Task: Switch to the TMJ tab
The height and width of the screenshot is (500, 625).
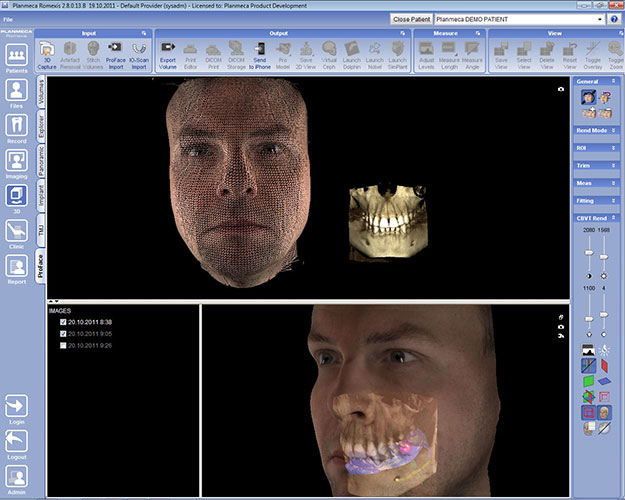Action: [x=41, y=230]
